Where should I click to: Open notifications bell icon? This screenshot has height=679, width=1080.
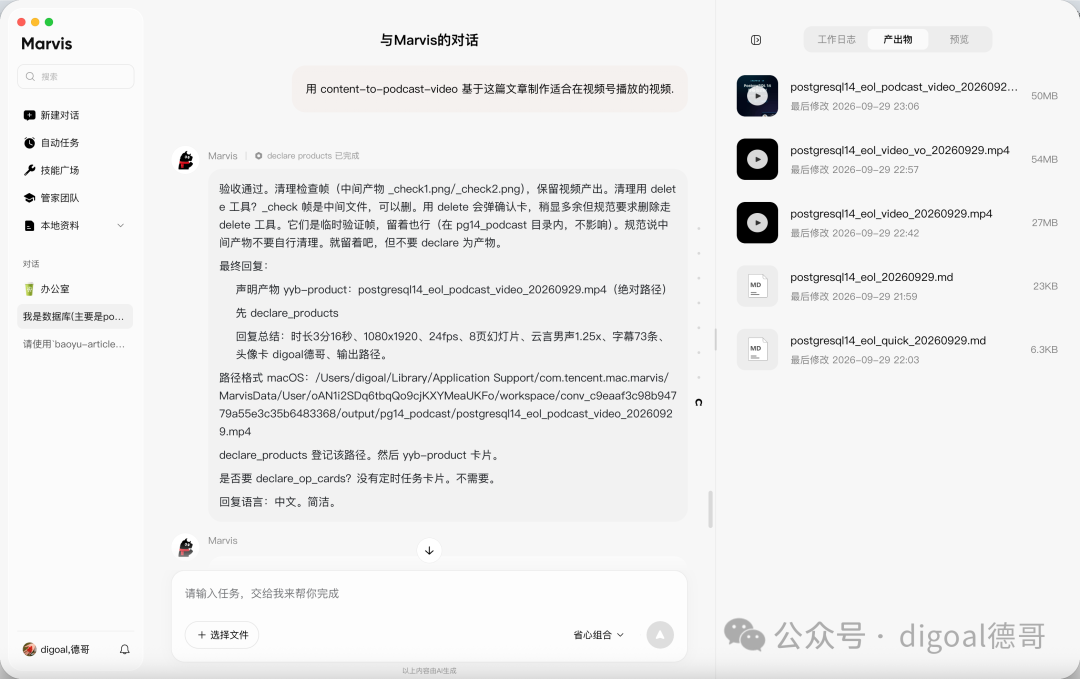[125, 649]
